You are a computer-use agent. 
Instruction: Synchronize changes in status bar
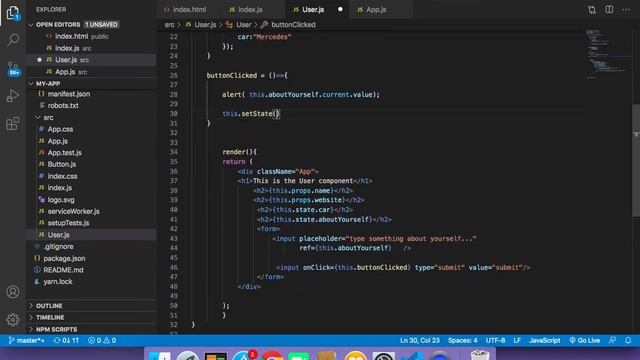click(x=66, y=340)
